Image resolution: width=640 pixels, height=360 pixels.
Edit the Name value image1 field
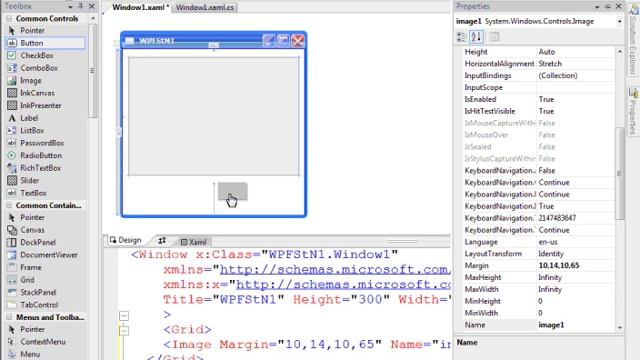point(575,325)
